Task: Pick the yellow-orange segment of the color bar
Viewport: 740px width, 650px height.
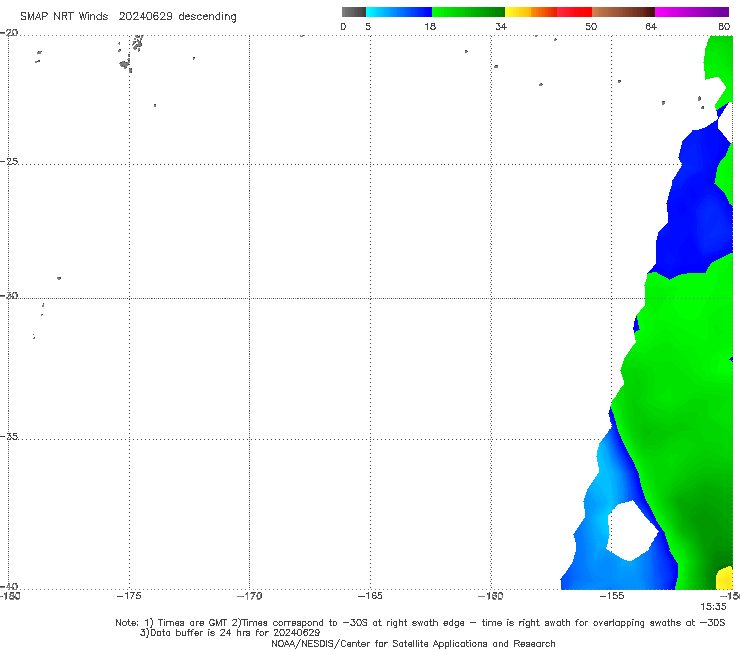Action: (x=530, y=12)
